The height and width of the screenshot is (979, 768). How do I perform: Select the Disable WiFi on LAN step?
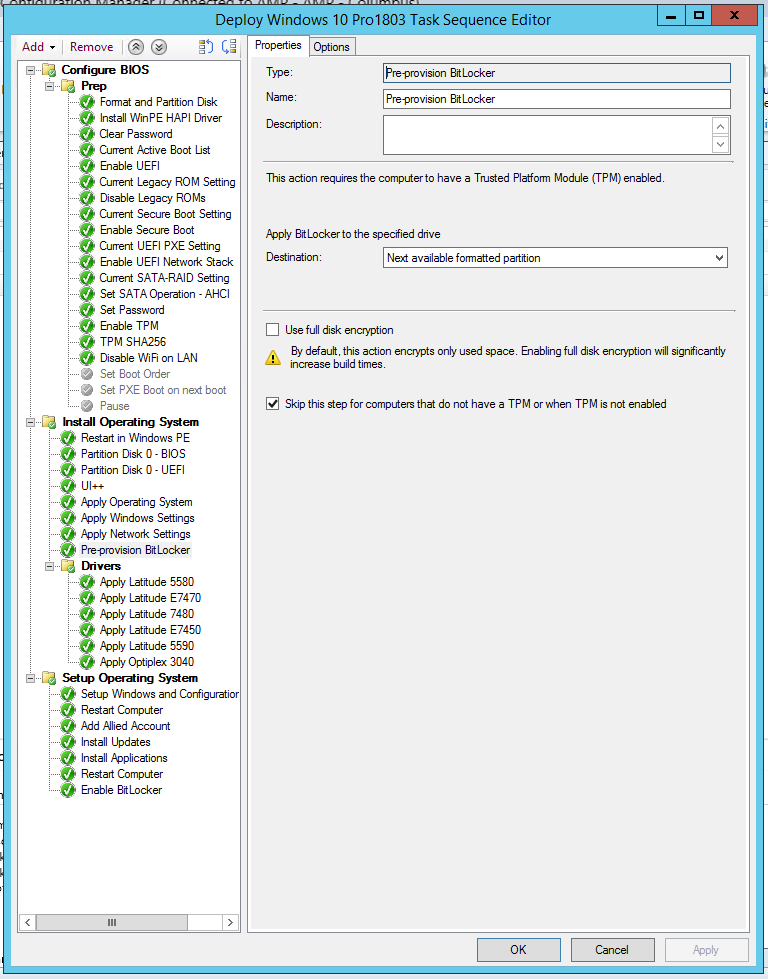pyautogui.click(x=149, y=358)
